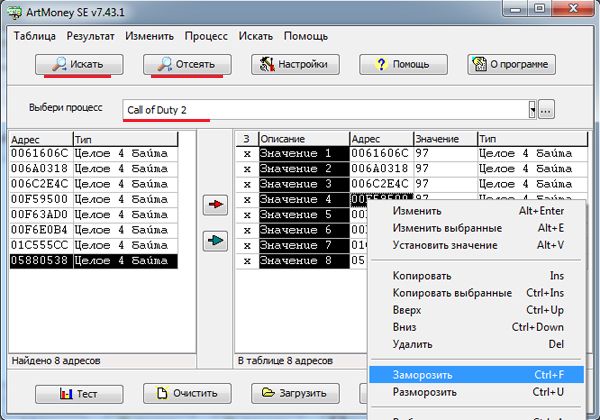Click the Помощь help button
This screenshot has width=600, height=420.
click(403, 64)
